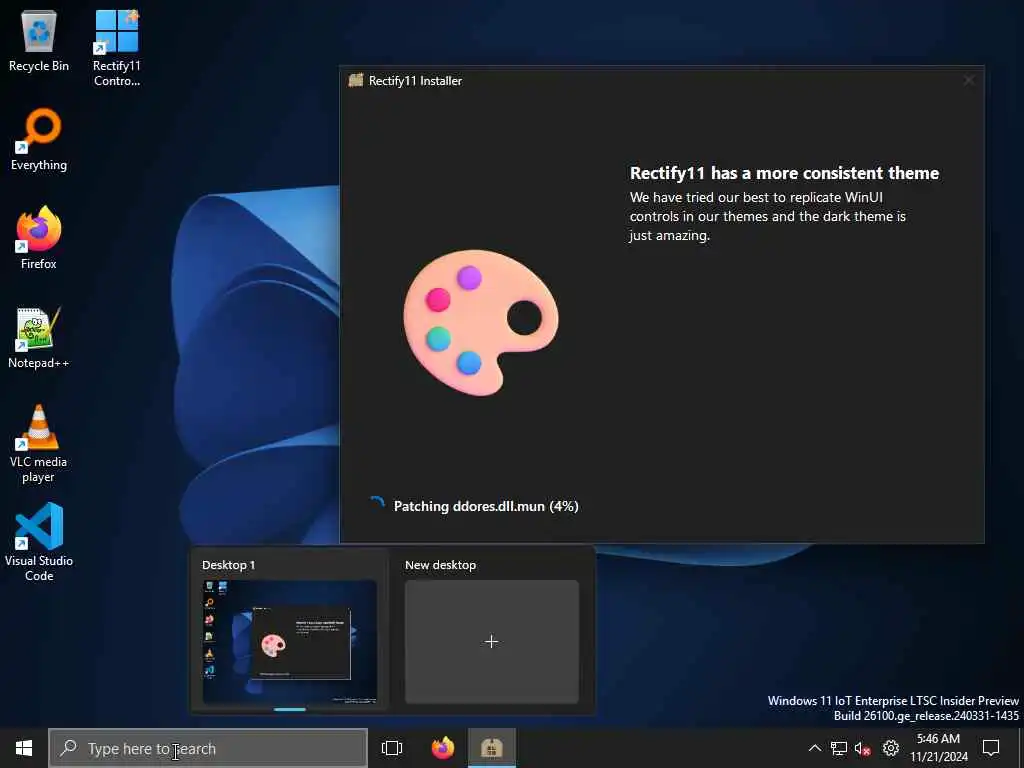Click the Rectify11 more consistent theme heading
Viewport: 1024px width, 768px height.
pos(784,173)
